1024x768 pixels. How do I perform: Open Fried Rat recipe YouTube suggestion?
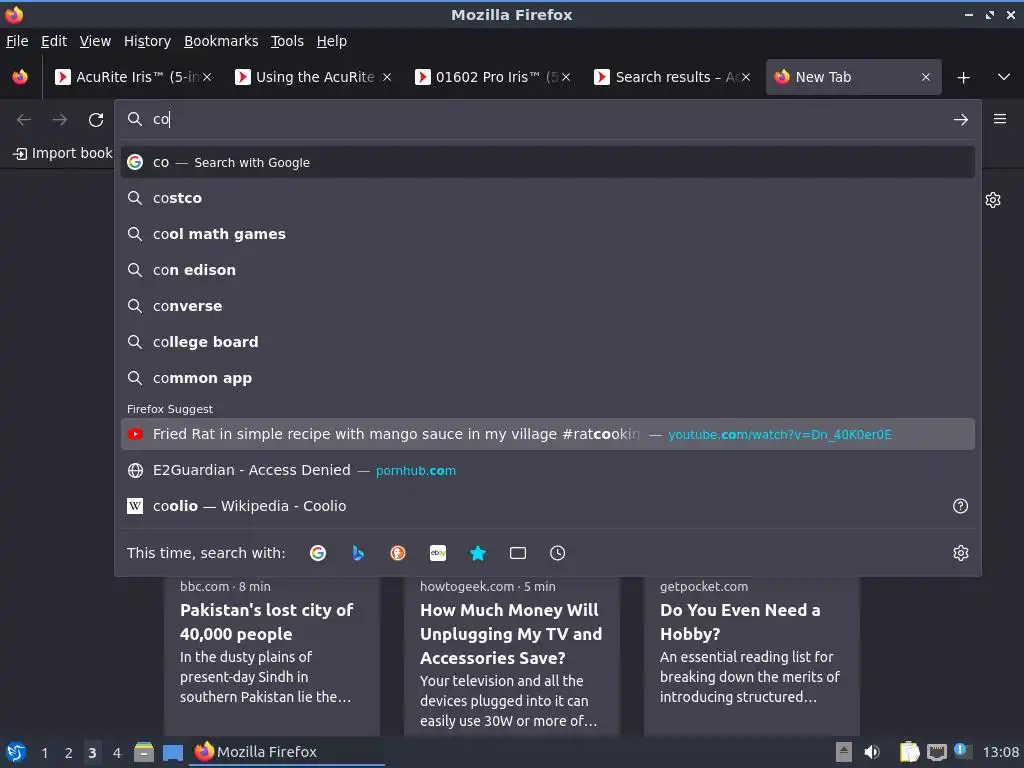(547, 434)
